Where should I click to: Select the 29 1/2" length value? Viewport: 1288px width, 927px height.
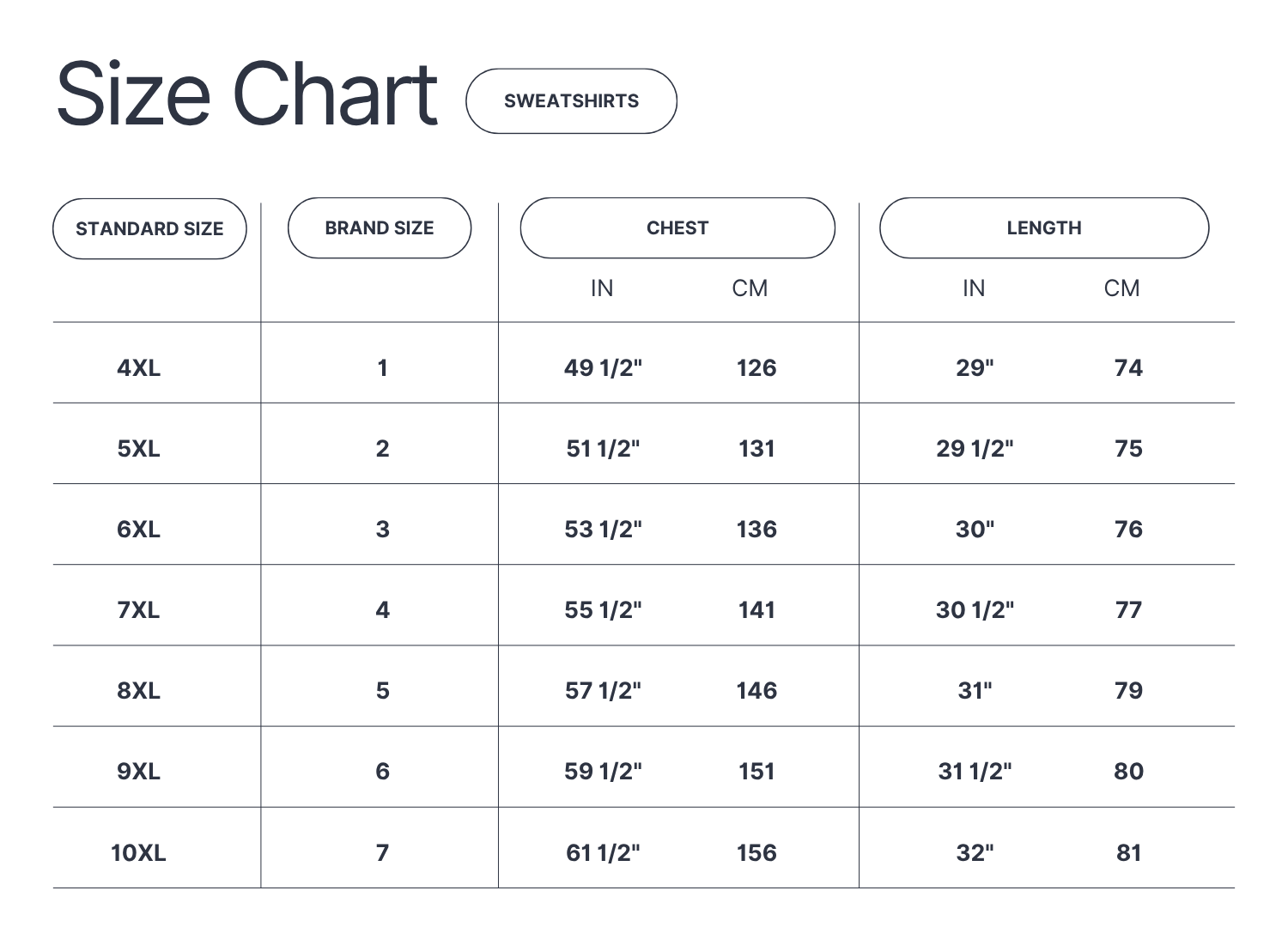click(975, 449)
